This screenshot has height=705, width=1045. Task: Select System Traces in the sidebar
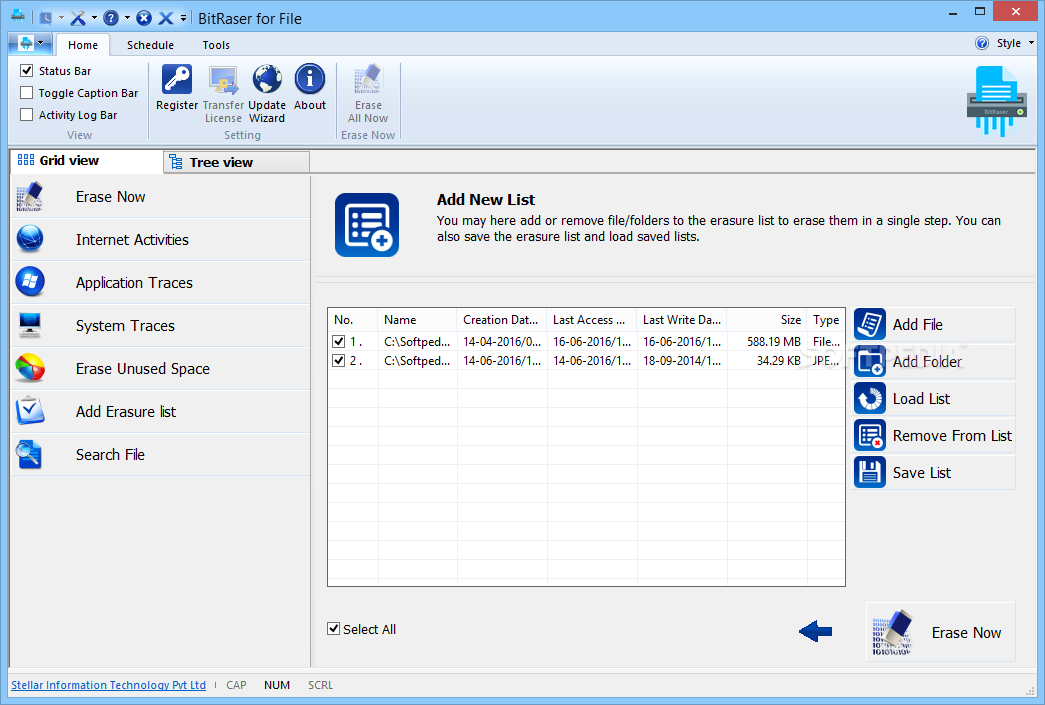click(161, 326)
